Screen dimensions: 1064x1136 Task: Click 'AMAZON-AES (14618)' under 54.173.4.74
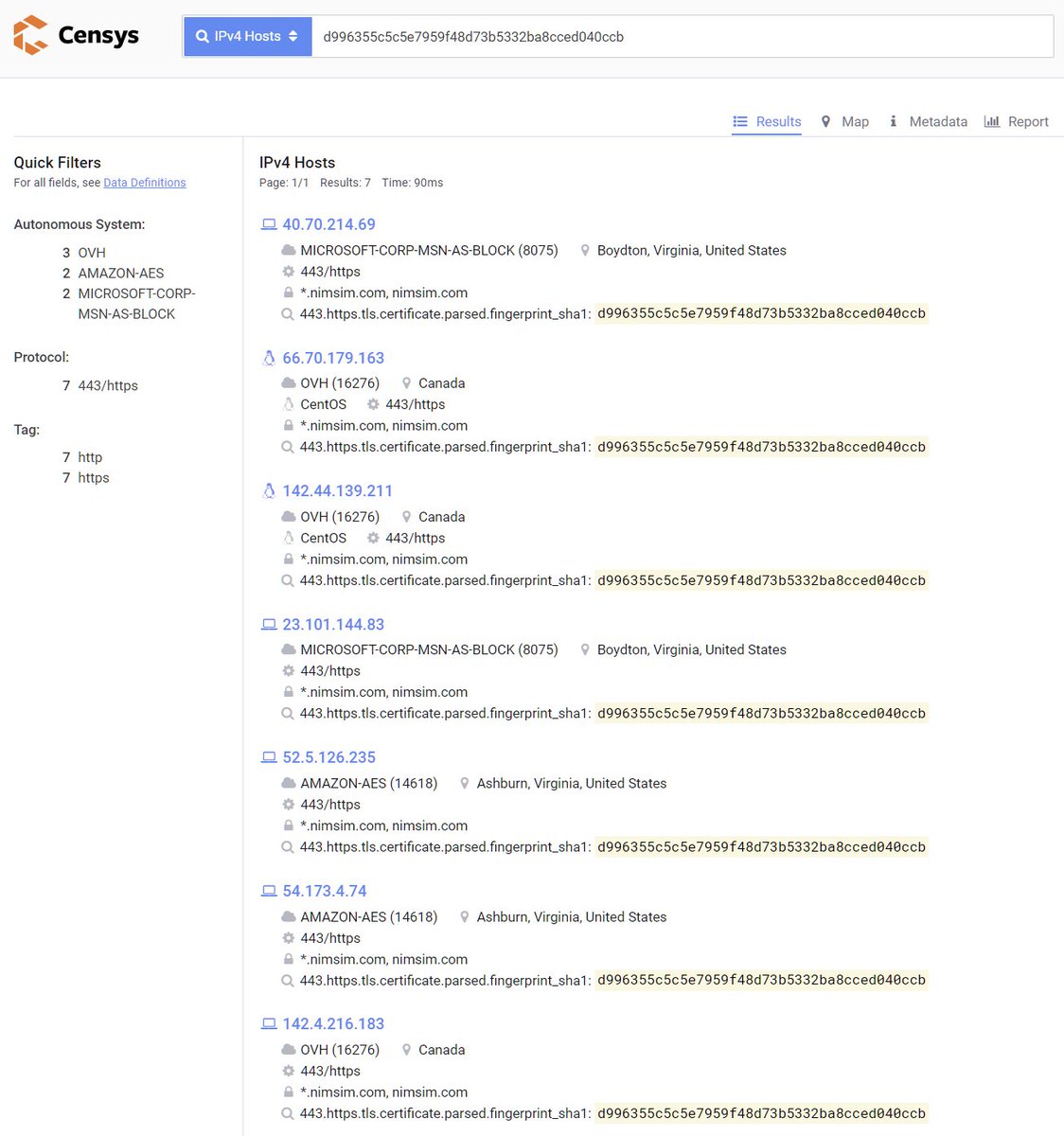pos(369,917)
